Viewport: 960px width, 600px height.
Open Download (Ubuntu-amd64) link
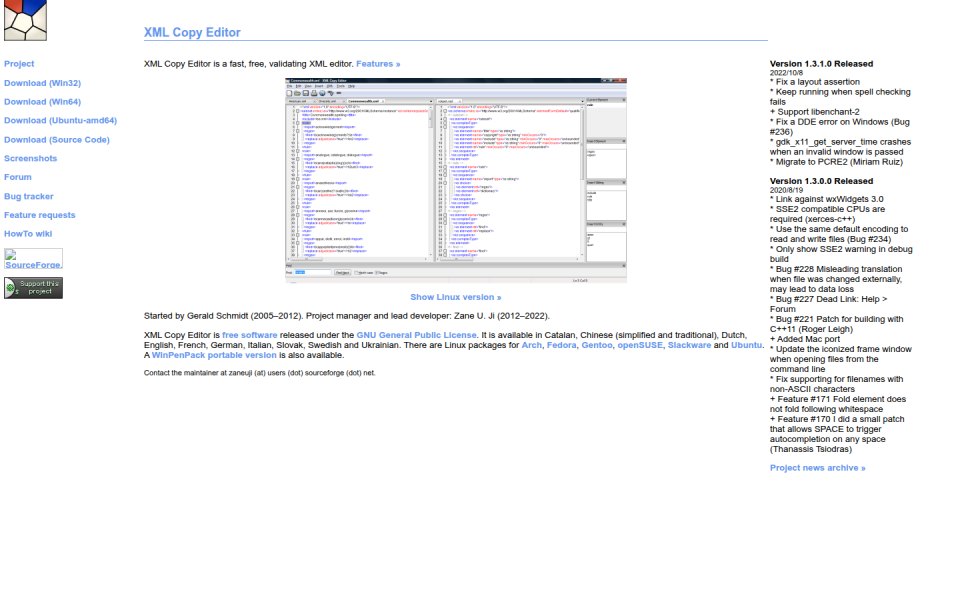(x=60, y=121)
